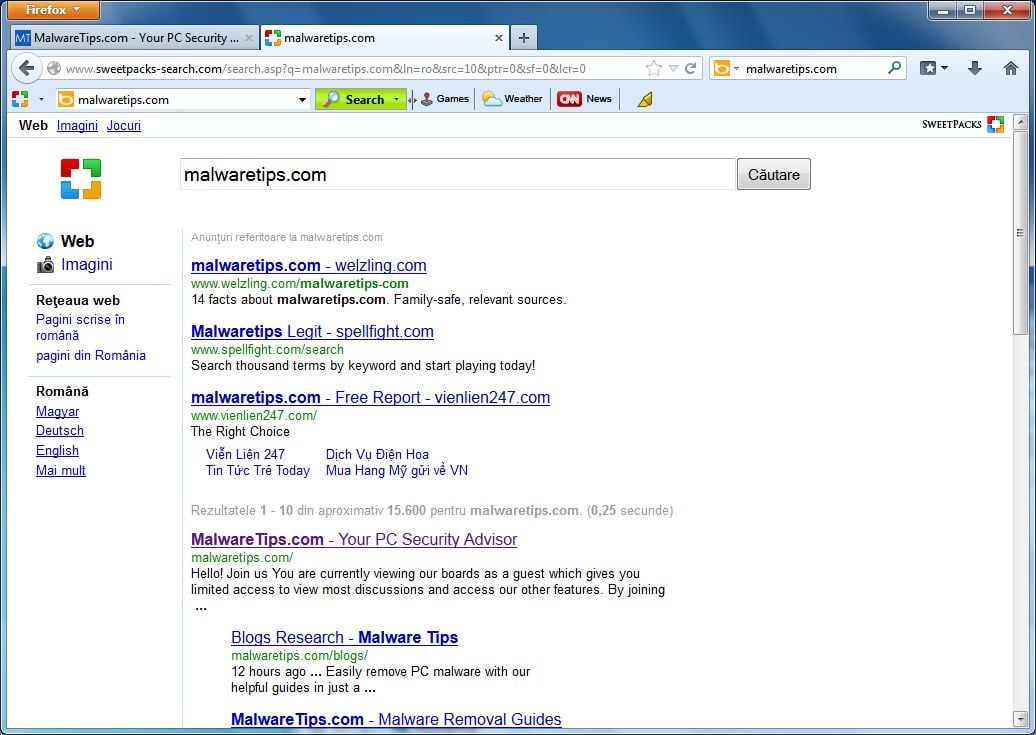The width and height of the screenshot is (1036, 735).
Task: Close the MalwareTips.com - Your PC Security tab
Action: pos(248,38)
